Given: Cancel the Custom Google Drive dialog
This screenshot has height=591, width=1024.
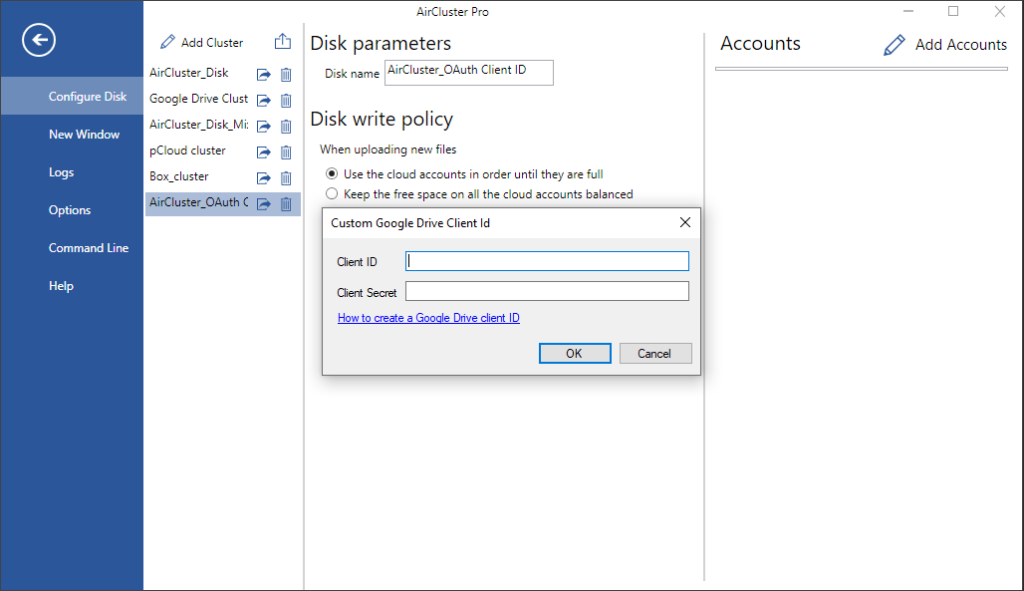Looking at the screenshot, I should click(655, 353).
